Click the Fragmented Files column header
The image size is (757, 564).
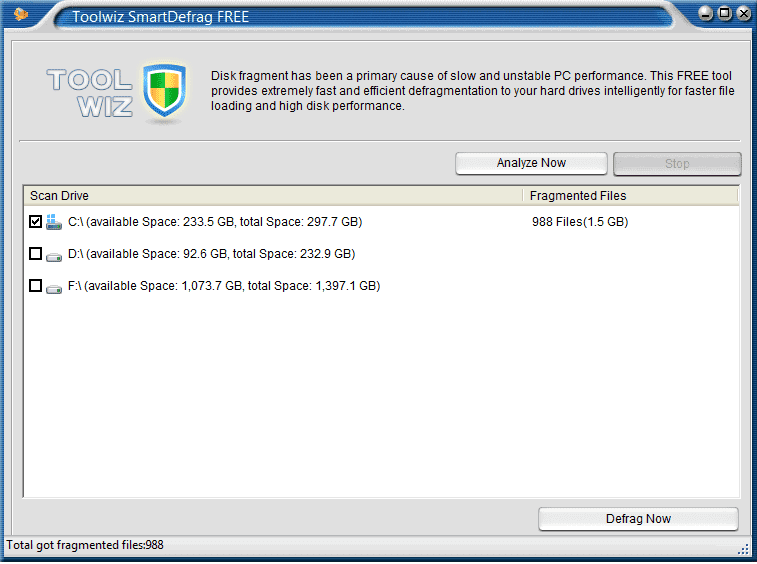631,196
